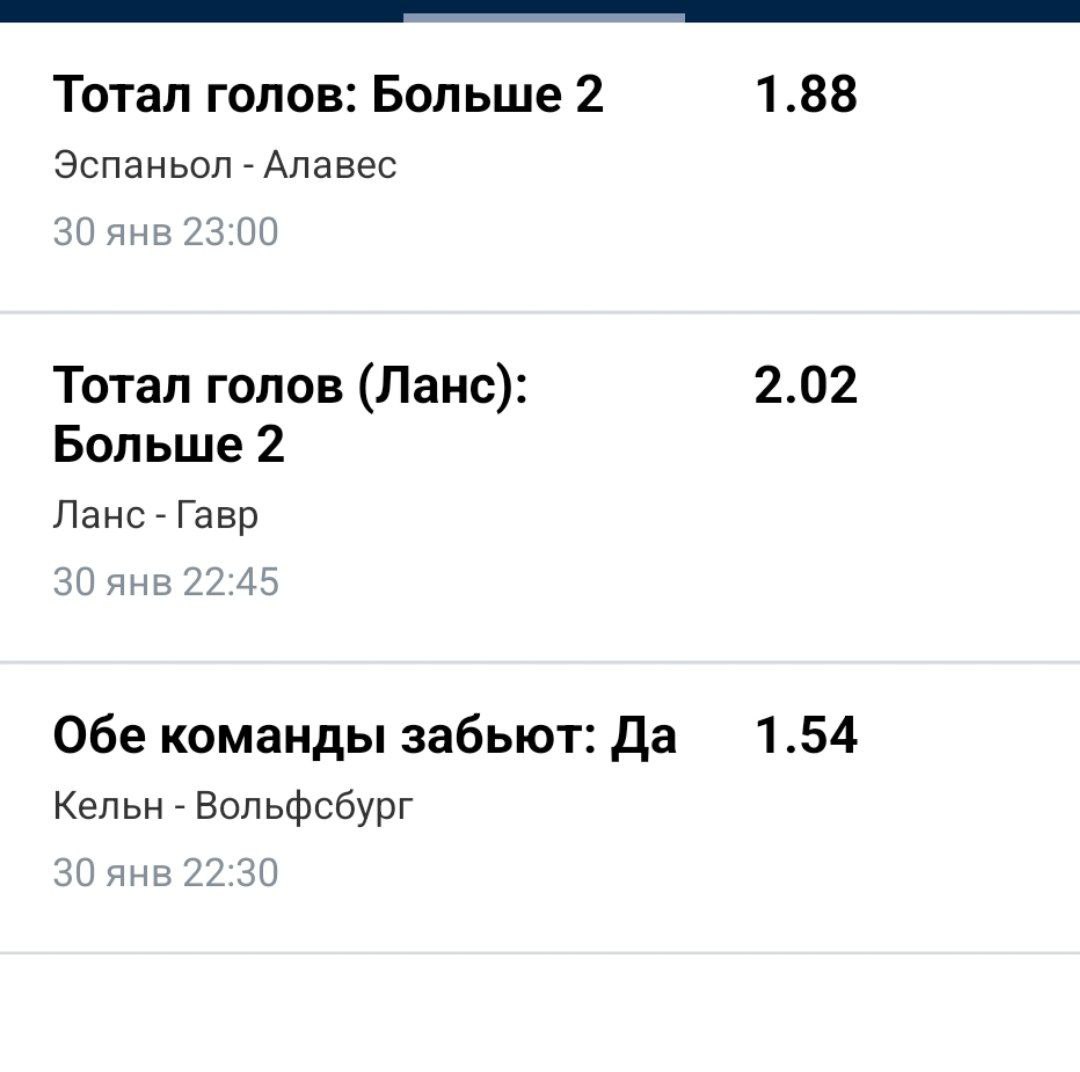Tap the dark header left of the tab indicator
Screen dimensions: 1080x1072
200,10
